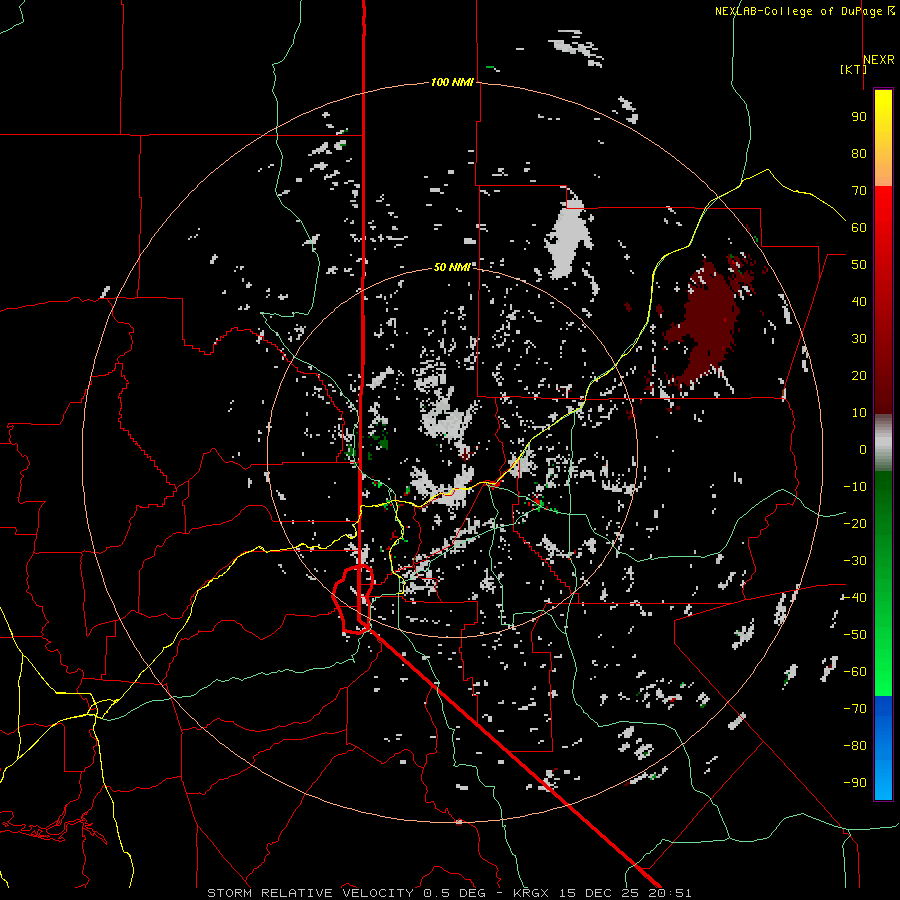Click the -80 value on velocity scale

(x=855, y=746)
